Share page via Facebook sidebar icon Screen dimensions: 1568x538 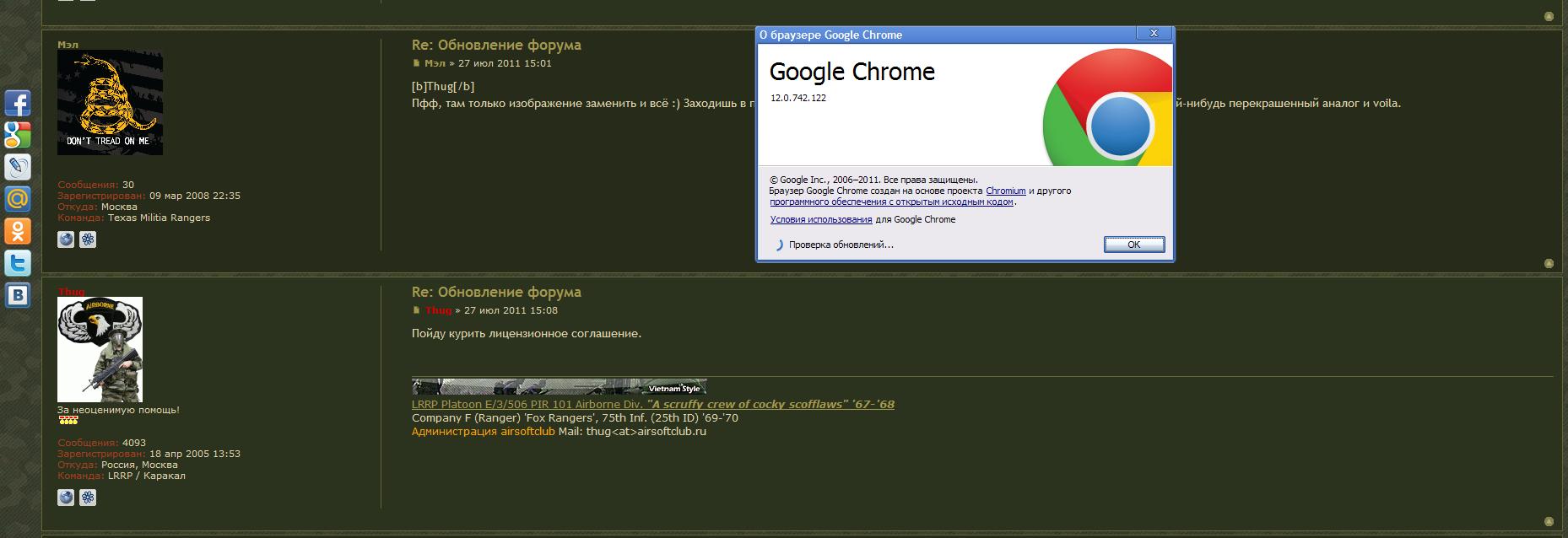click(18, 103)
